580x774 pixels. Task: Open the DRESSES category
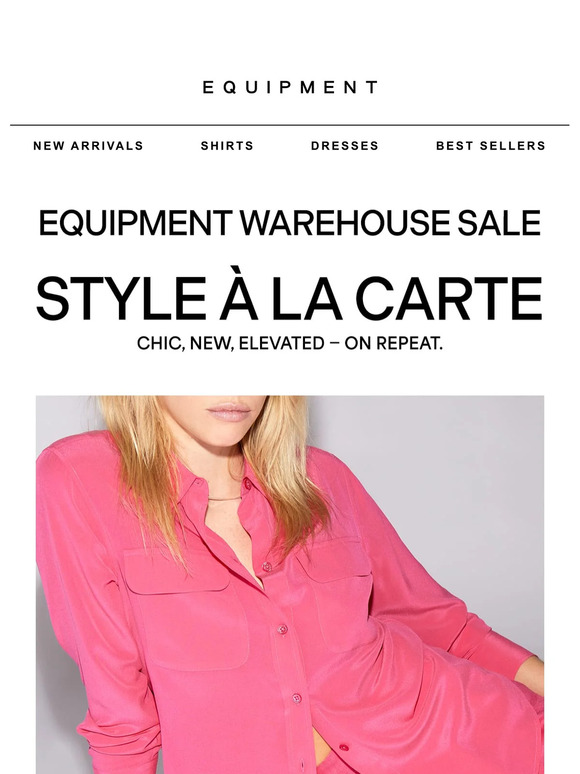(345, 146)
